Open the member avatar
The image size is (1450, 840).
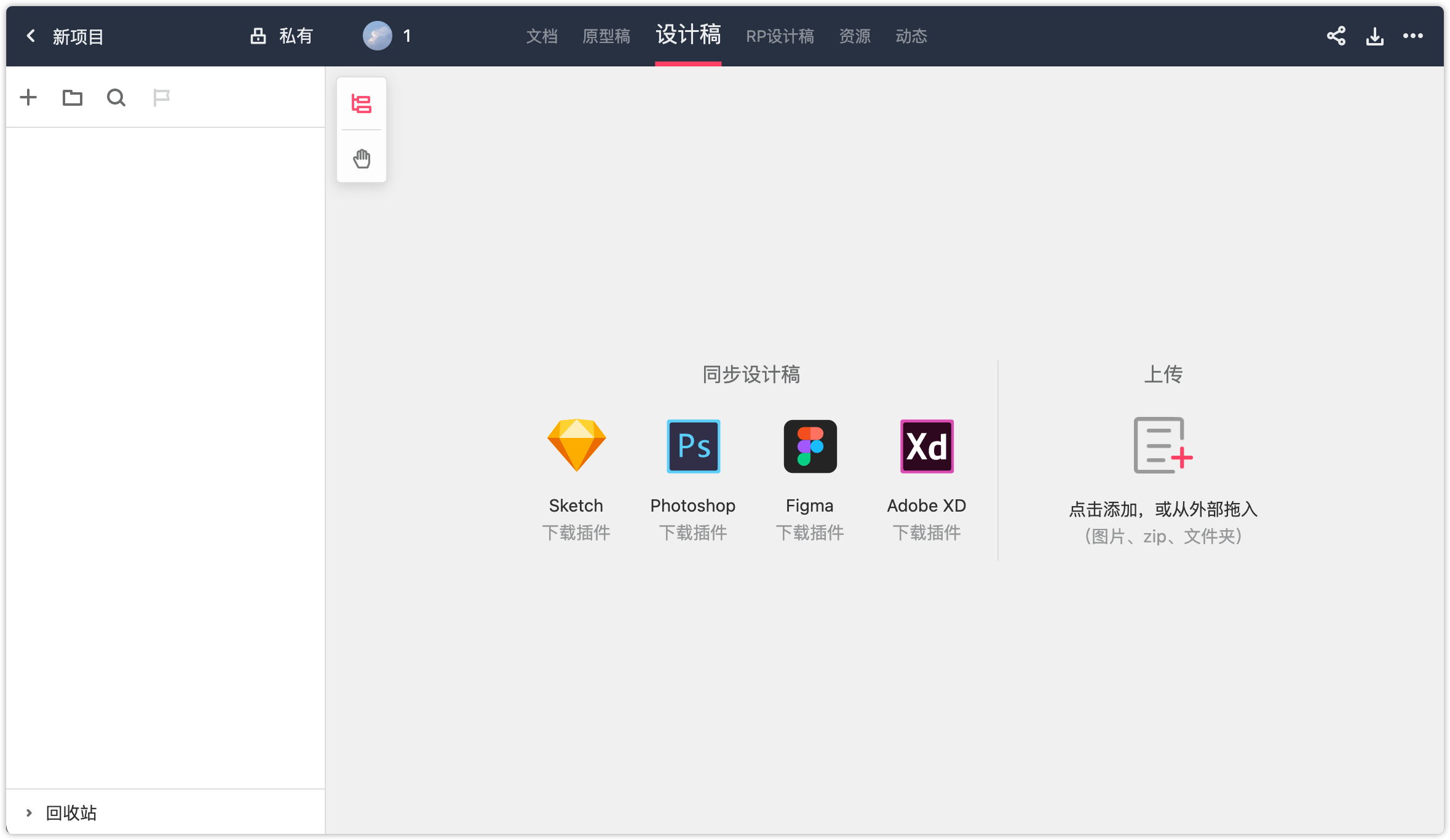coord(378,36)
